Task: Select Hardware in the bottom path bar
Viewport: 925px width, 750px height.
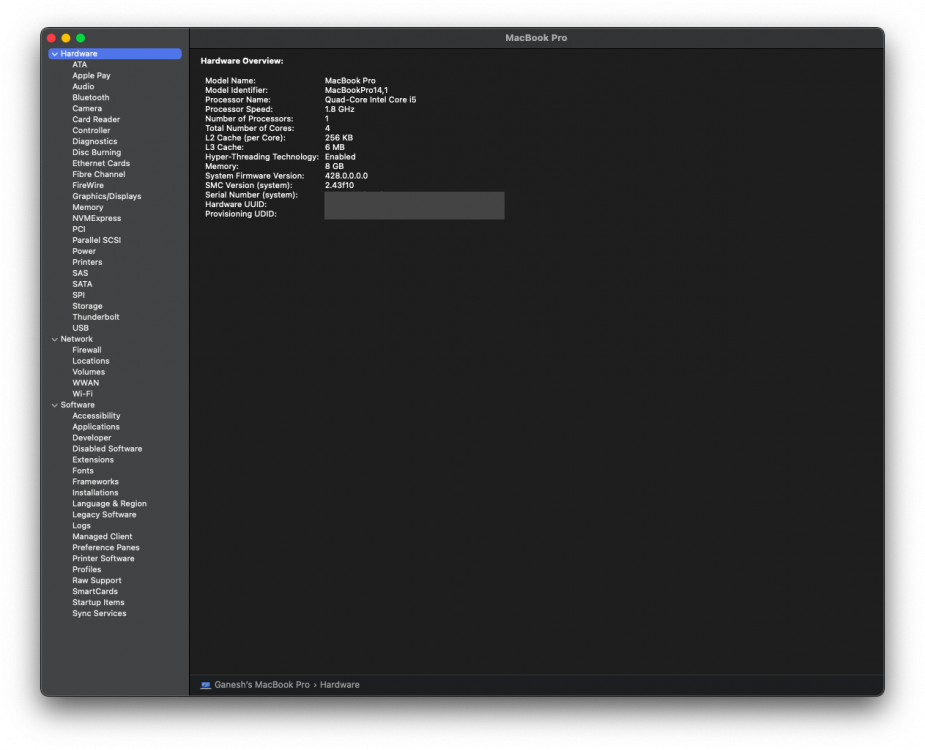Action: (x=340, y=685)
